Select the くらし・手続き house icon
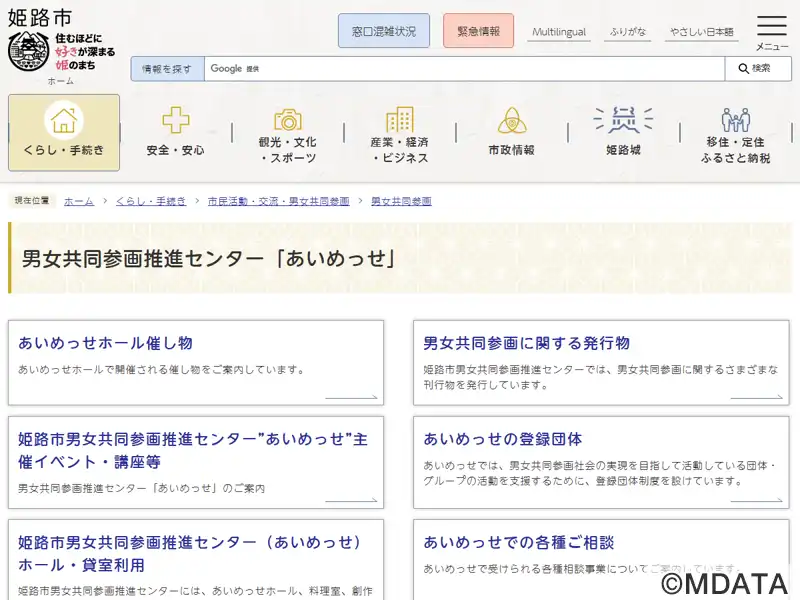Viewport: 800px width, 600px height. [x=64, y=121]
